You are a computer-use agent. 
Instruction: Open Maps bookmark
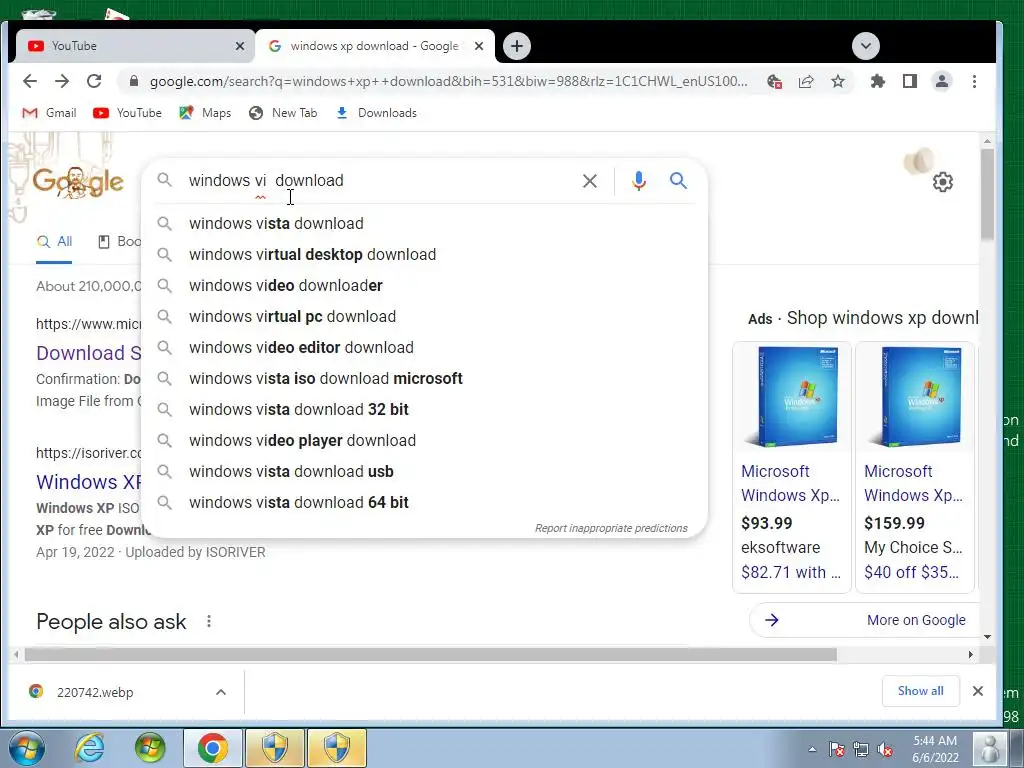(205, 113)
